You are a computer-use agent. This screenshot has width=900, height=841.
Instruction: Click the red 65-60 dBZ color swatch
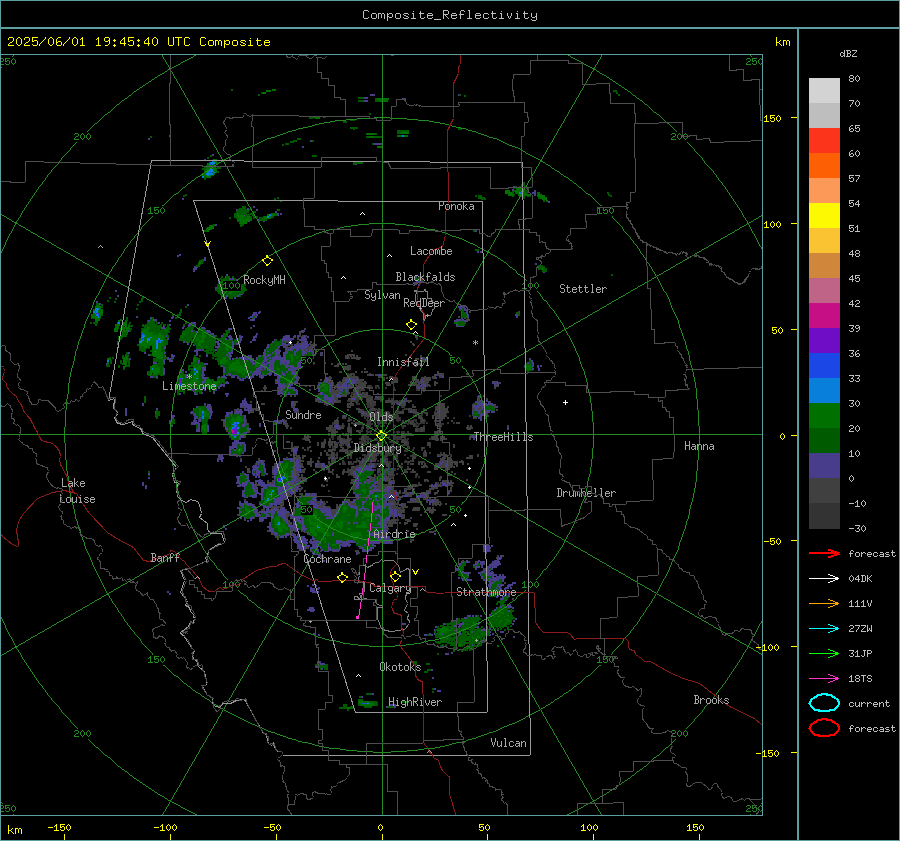tap(824, 141)
